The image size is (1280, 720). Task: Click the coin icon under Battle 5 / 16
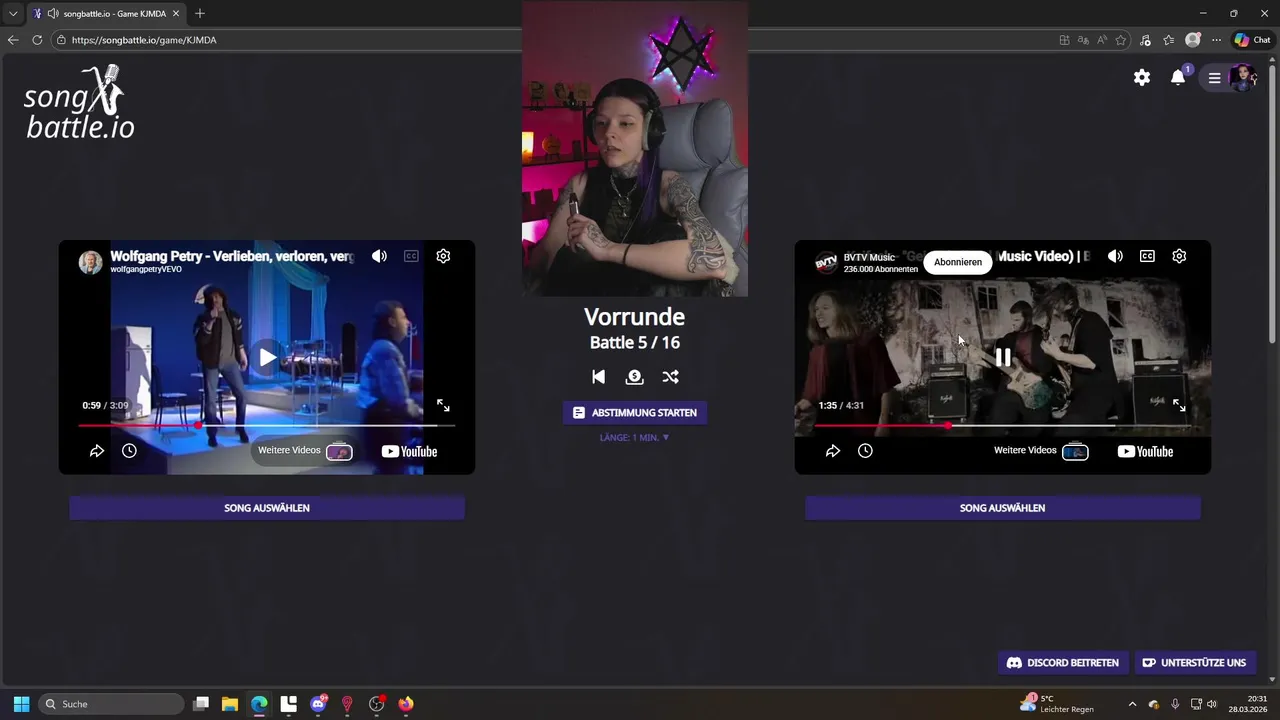coord(634,377)
